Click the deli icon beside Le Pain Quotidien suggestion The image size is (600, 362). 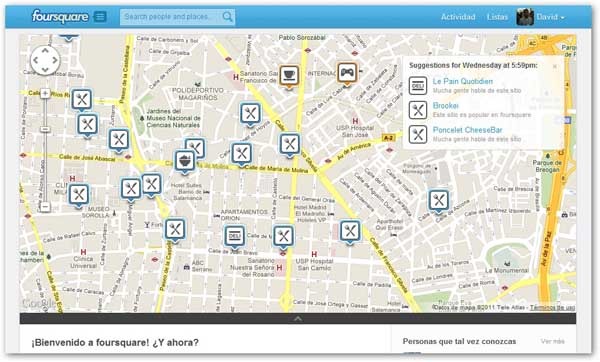[417, 85]
